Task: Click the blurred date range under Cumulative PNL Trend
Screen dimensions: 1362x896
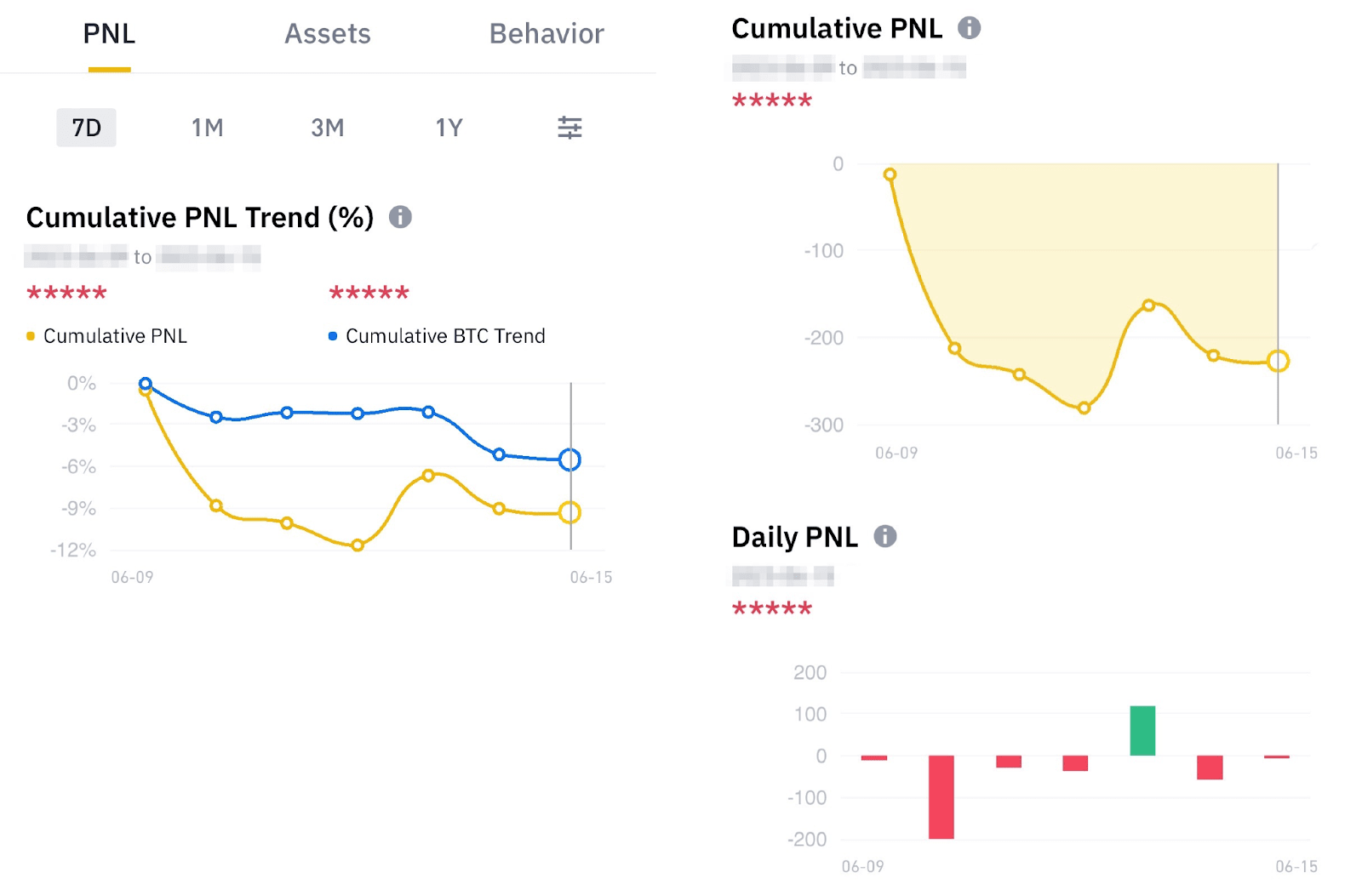Action: tap(142, 257)
